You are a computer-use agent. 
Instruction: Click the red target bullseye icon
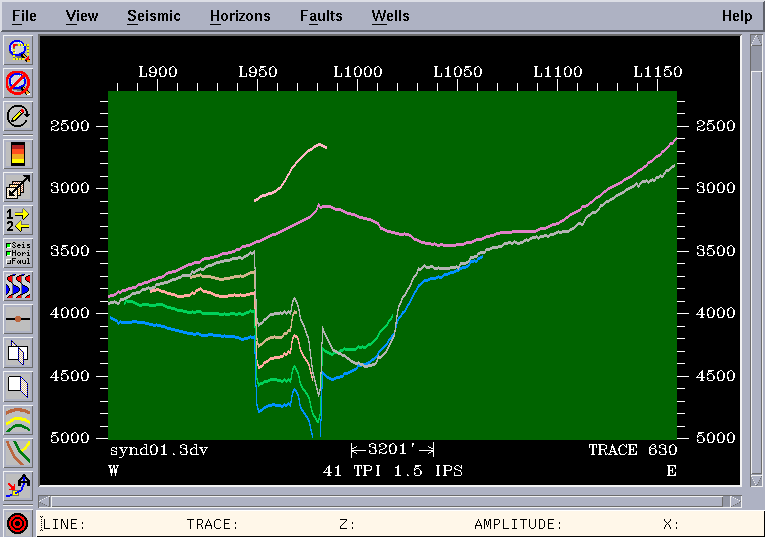(18, 523)
